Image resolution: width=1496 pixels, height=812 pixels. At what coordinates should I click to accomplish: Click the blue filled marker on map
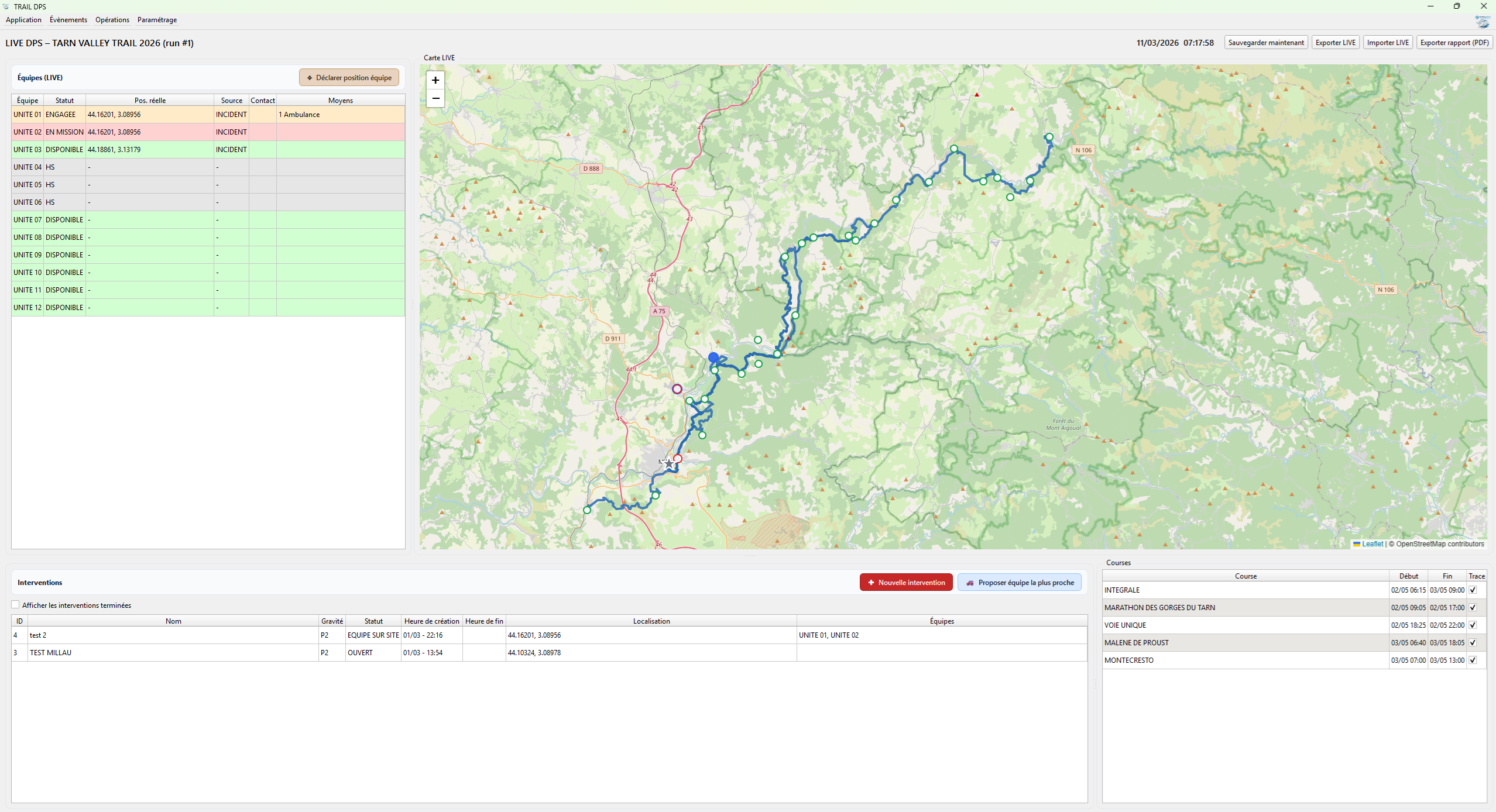click(x=713, y=357)
